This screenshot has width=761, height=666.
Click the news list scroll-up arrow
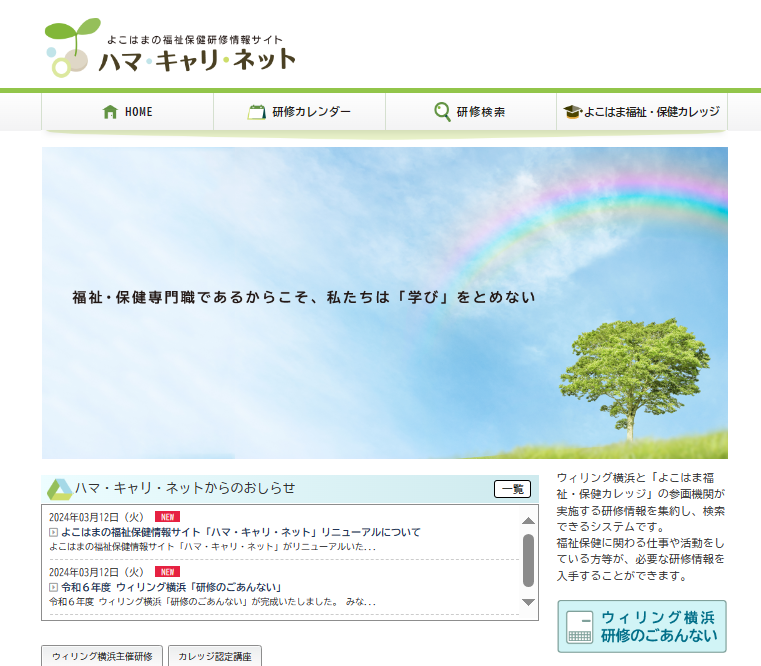528,521
